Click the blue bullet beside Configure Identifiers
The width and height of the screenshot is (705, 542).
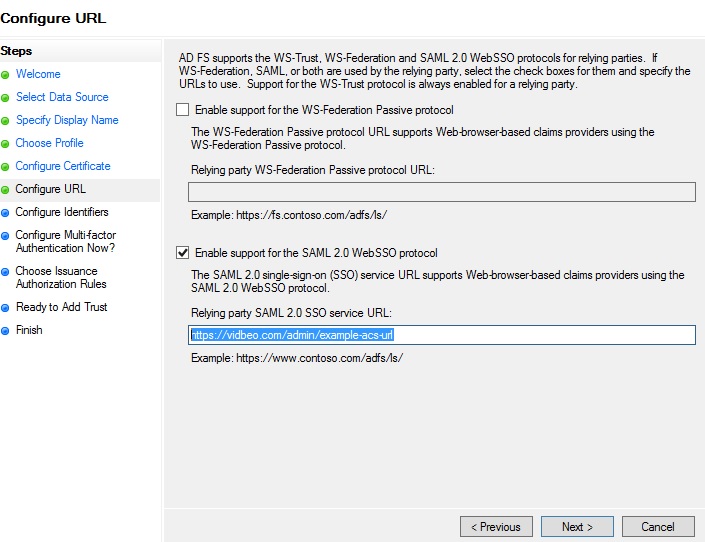click(x=5, y=213)
